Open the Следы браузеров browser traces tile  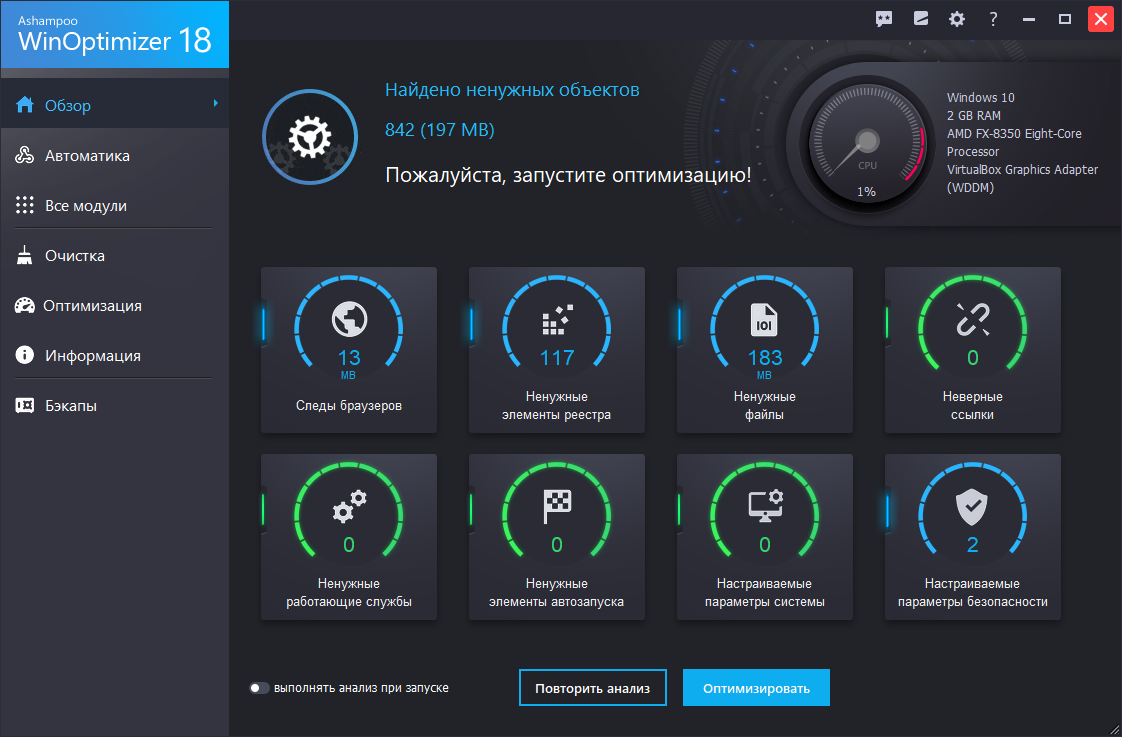tap(348, 349)
